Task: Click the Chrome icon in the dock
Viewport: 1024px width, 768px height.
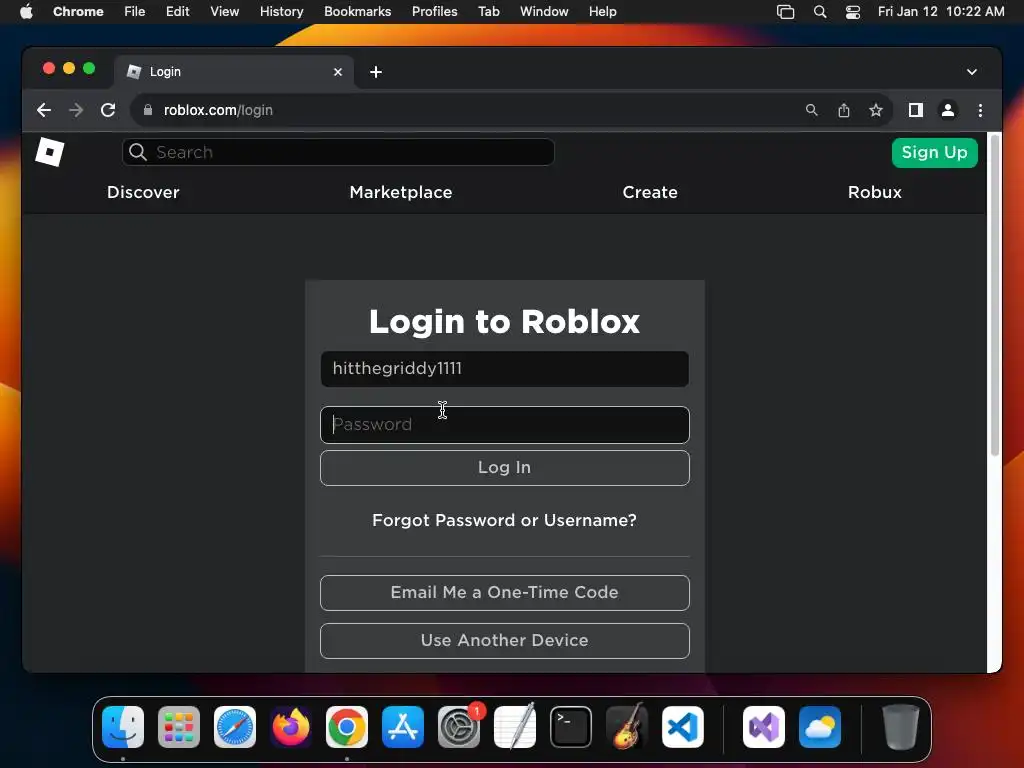Action: [347, 727]
